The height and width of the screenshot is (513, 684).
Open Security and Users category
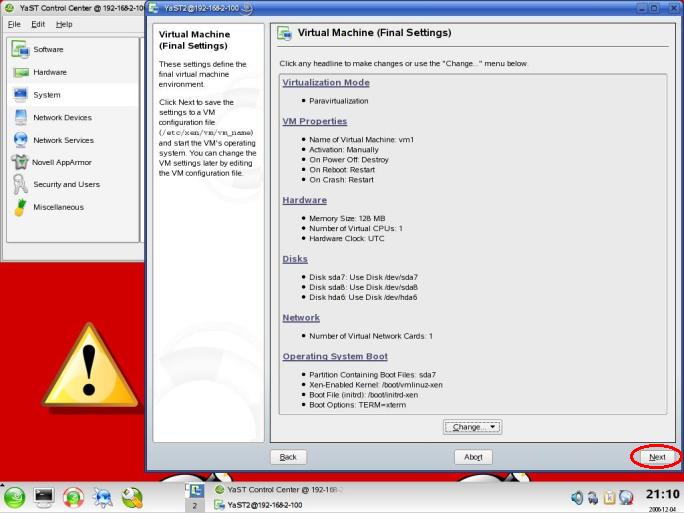[x=73, y=185]
